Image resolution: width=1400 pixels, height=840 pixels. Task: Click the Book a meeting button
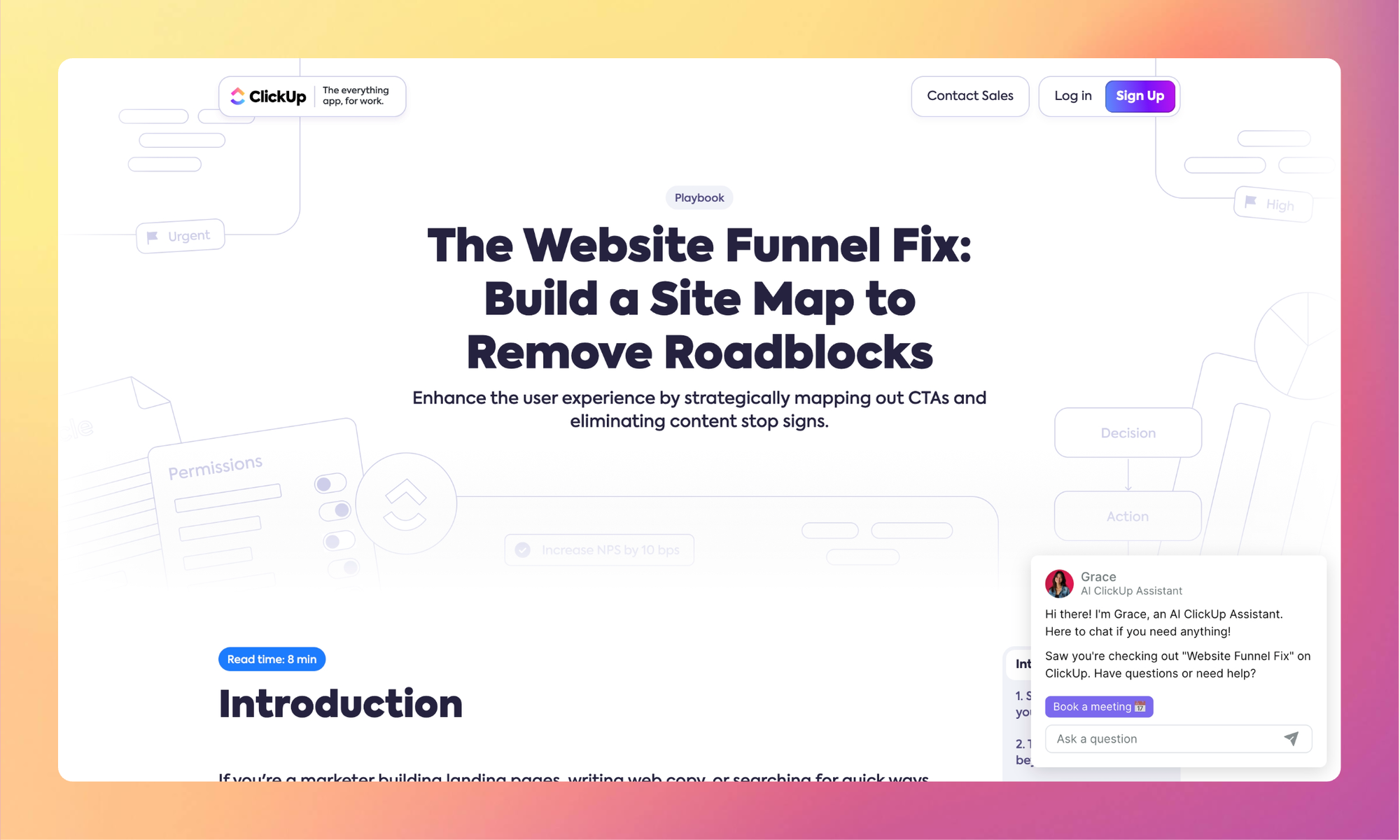1097,706
